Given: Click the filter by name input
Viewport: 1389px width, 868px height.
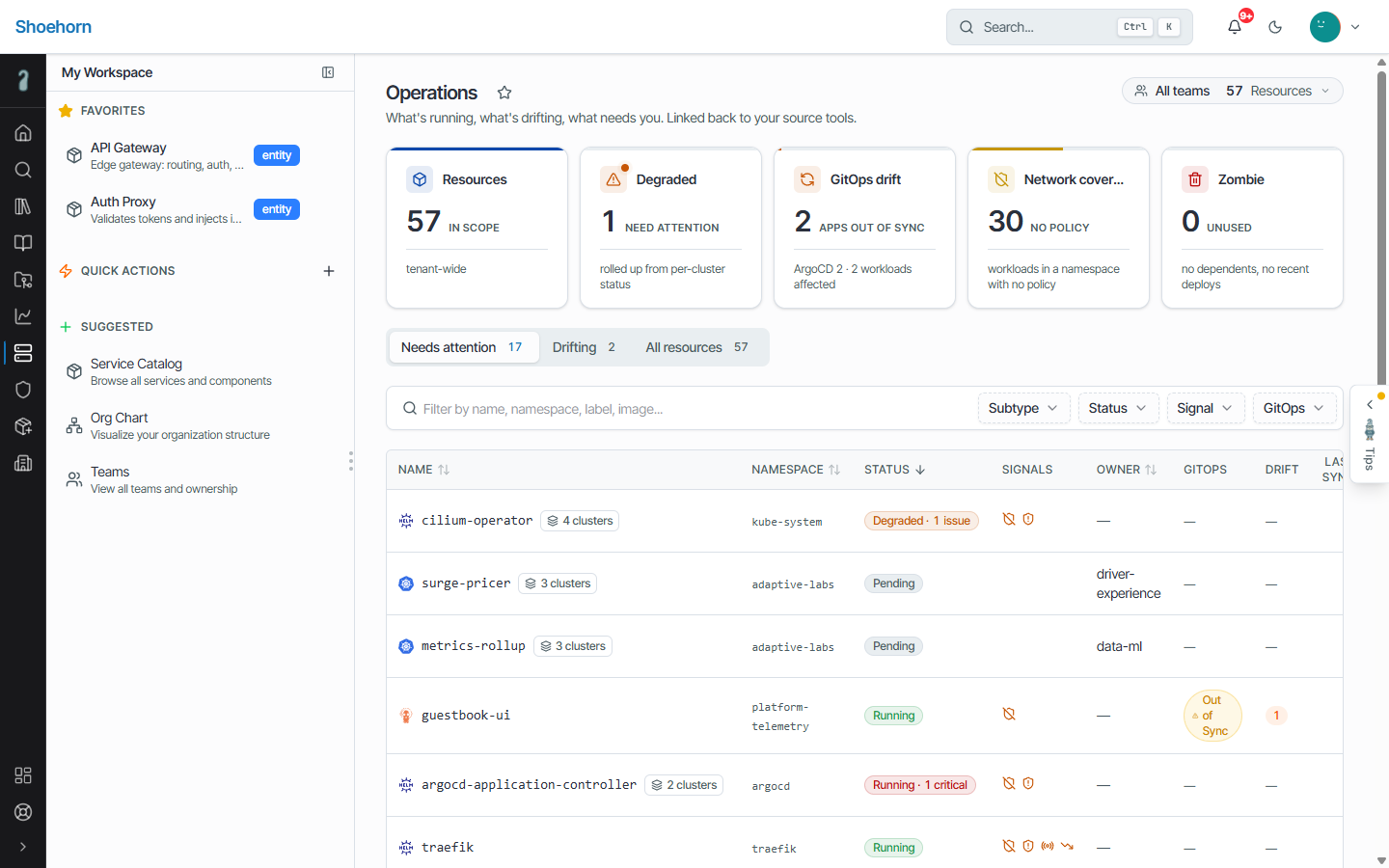Looking at the screenshot, I should pyautogui.click(x=685, y=409).
